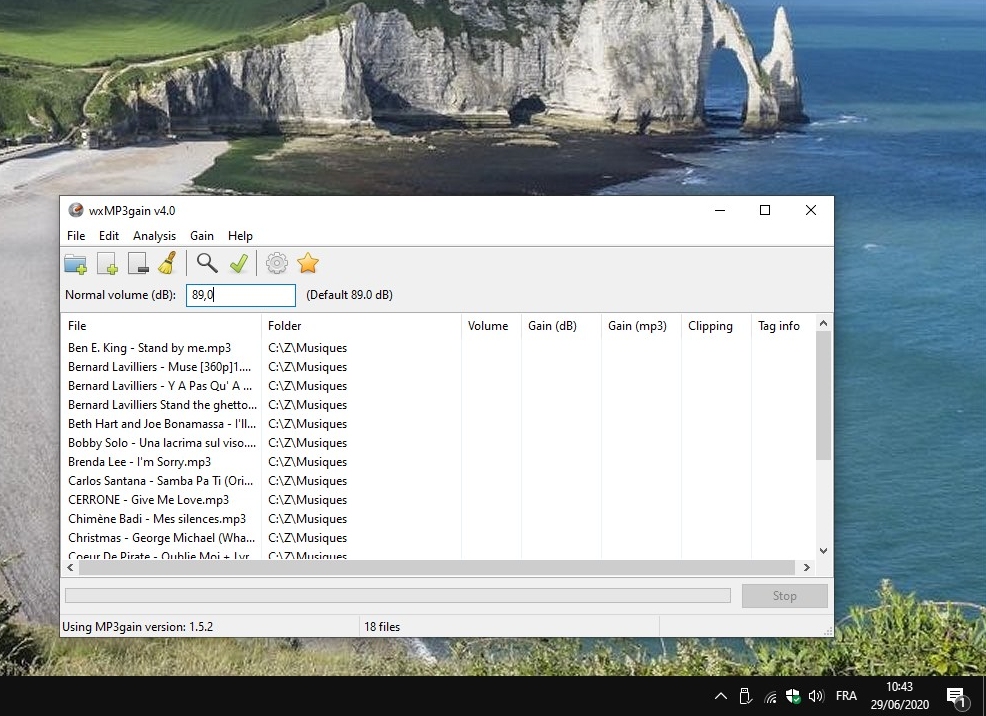The height and width of the screenshot is (716, 986).
Task: Select CERRONE - Give Me Love.mp3
Action: 148,500
